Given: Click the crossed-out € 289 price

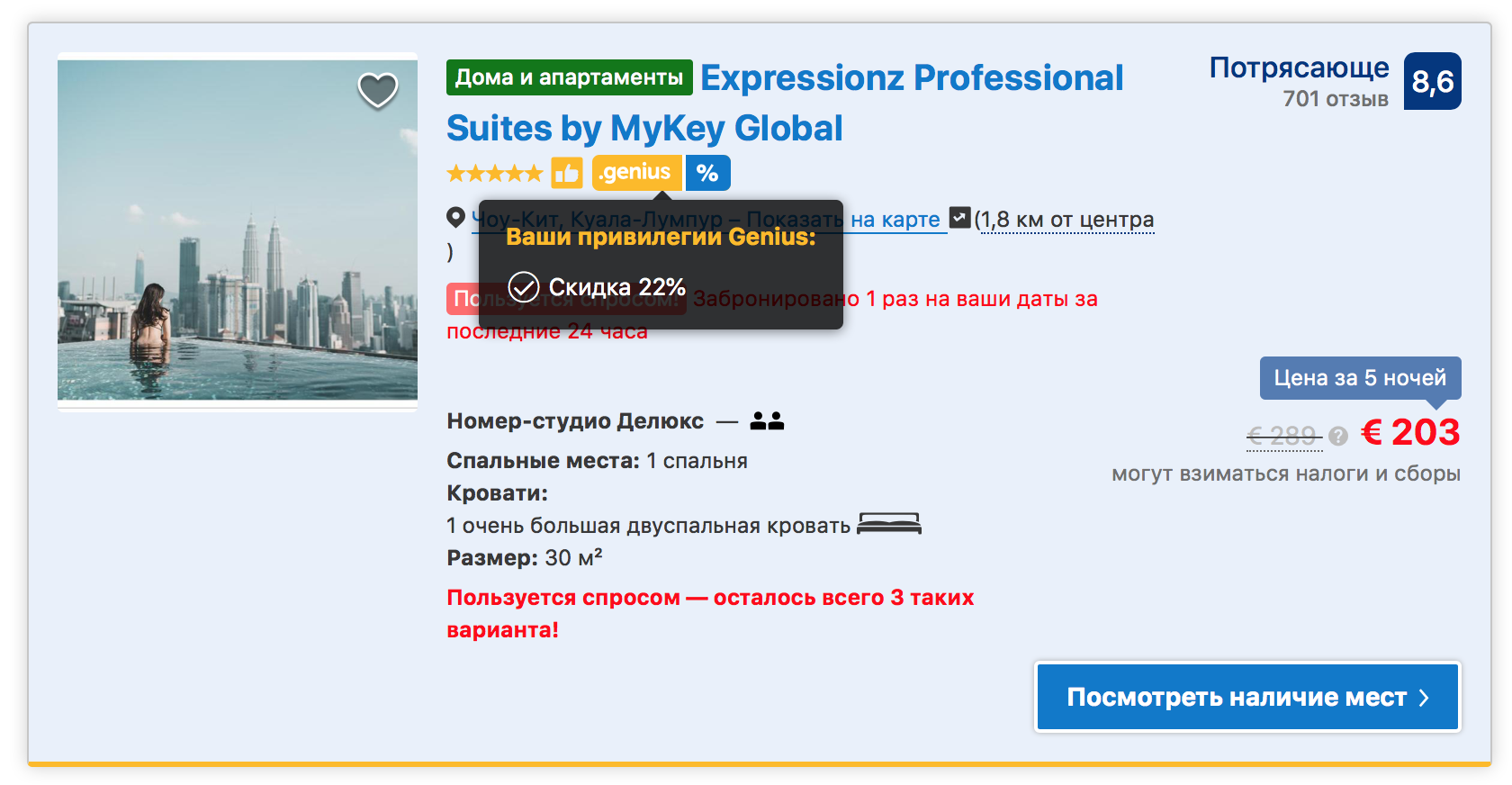Looking at the screenshot, I should pyautogui.click(x=1284, y=437).
